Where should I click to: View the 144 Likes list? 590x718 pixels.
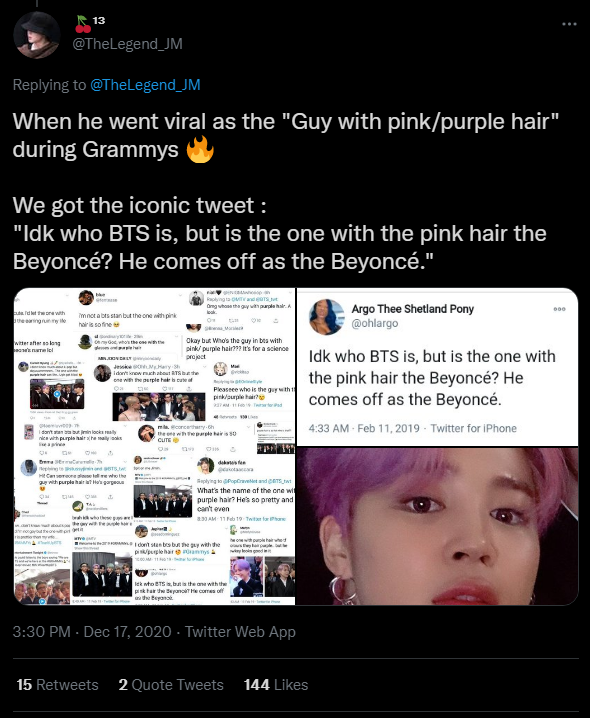(276, 685)
